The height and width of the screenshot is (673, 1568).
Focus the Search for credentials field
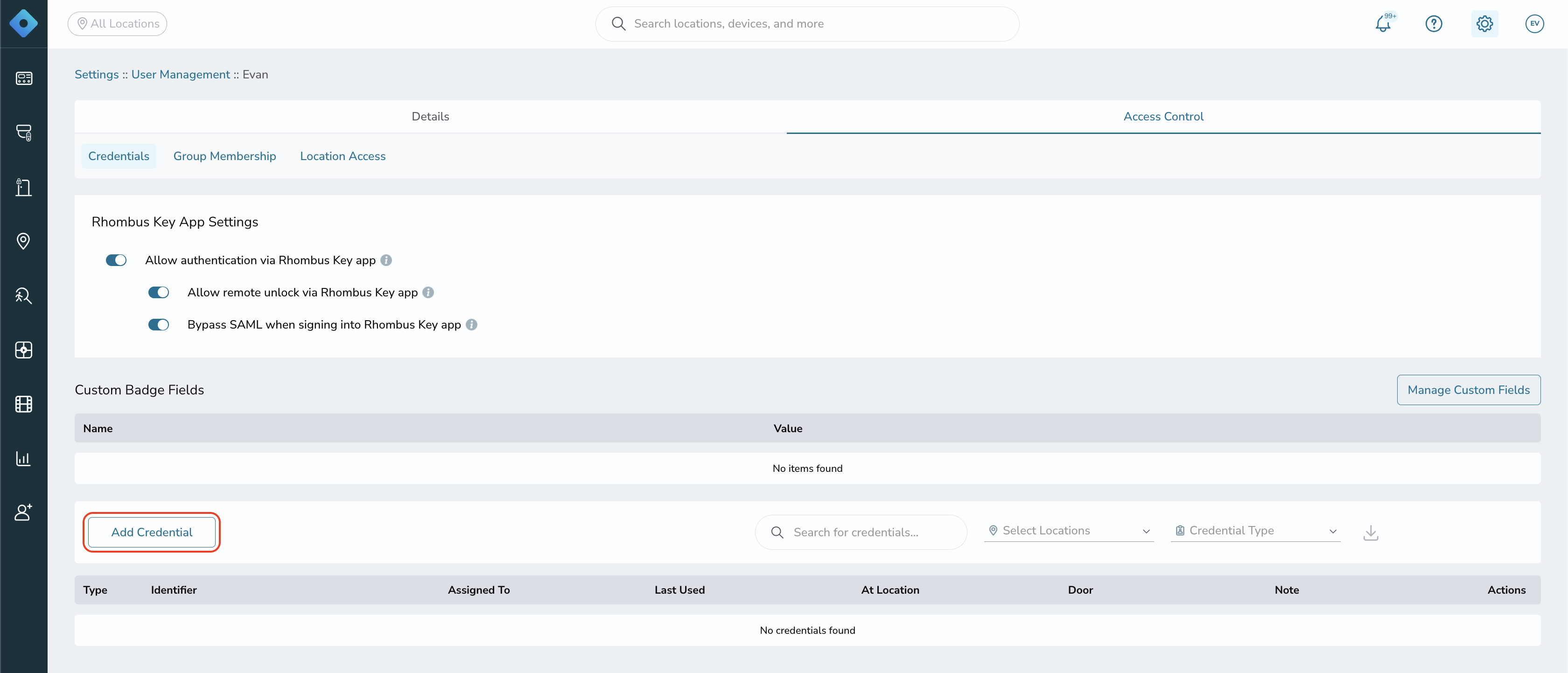pos(861,533)
